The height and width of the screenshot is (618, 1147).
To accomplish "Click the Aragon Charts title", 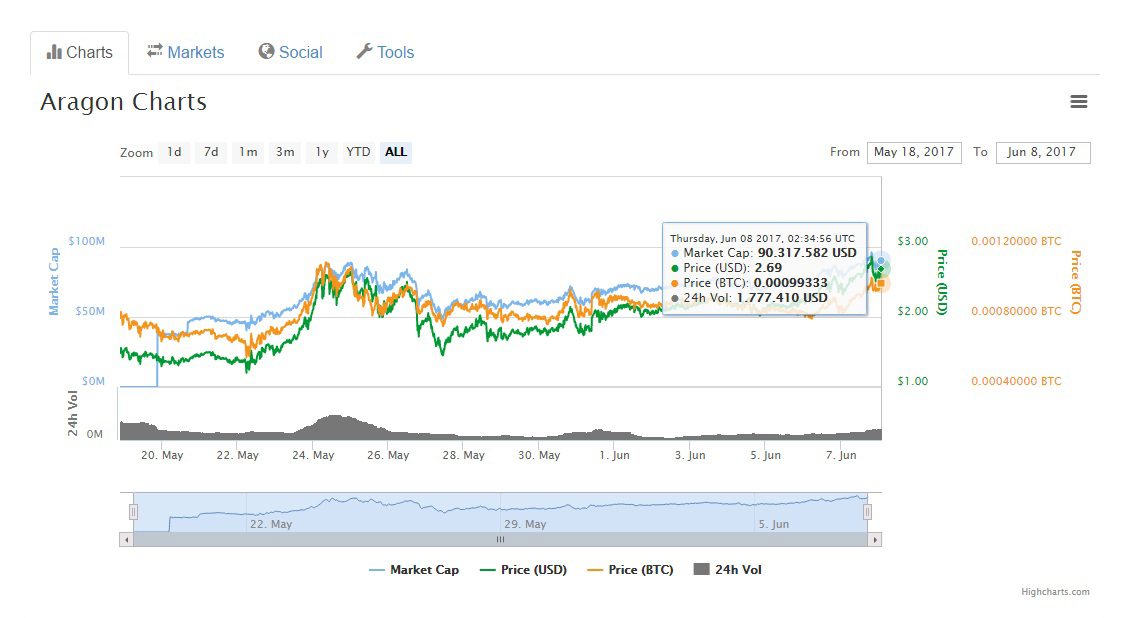I will pyautogui.click(x=124, y=102).
